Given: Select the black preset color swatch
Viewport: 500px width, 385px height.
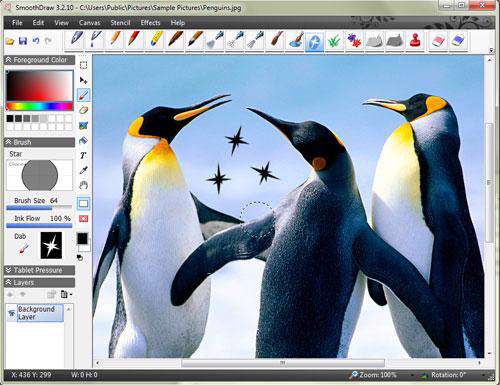Looking at the screenshot, I should click(10, 118).
